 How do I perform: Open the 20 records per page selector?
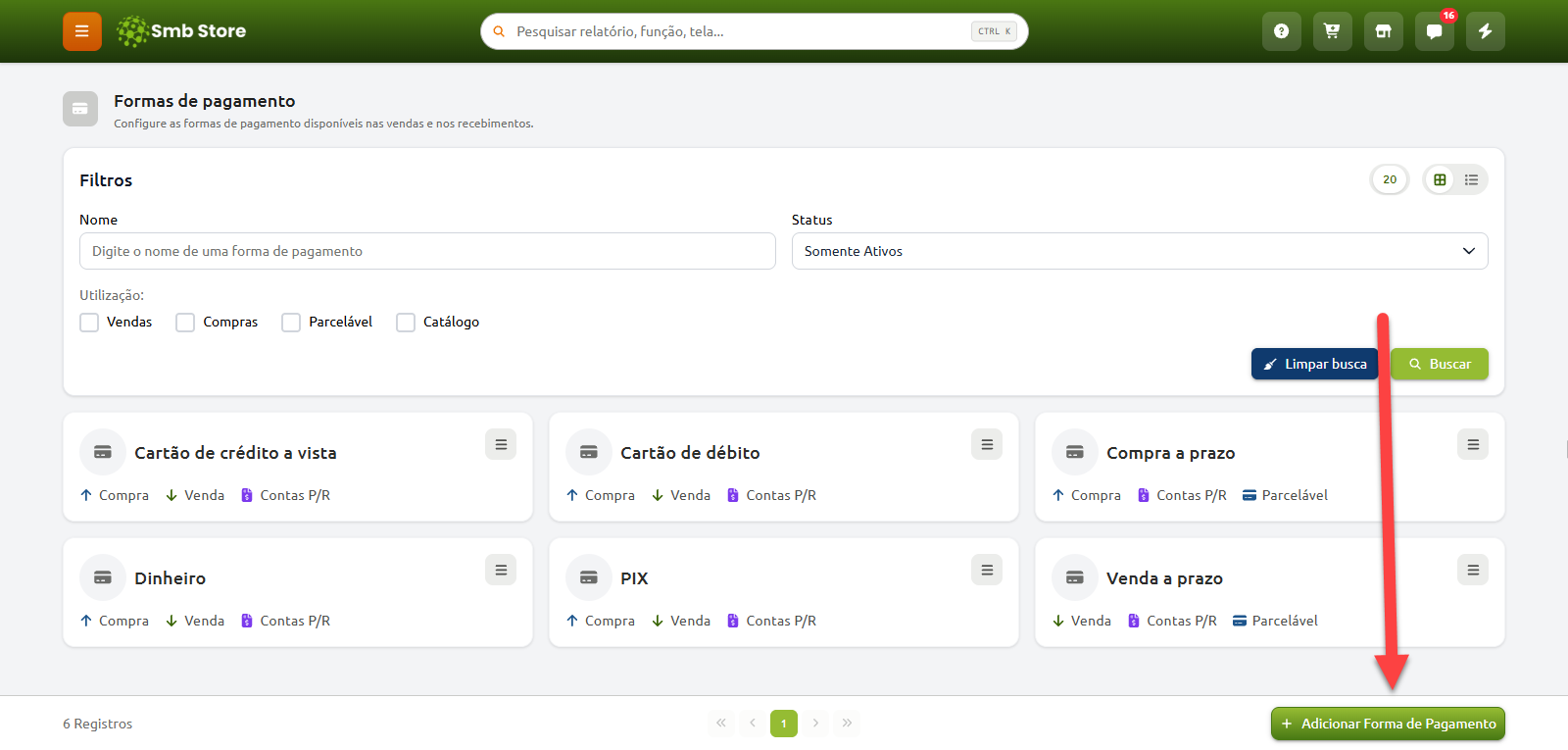point(1390,179)
